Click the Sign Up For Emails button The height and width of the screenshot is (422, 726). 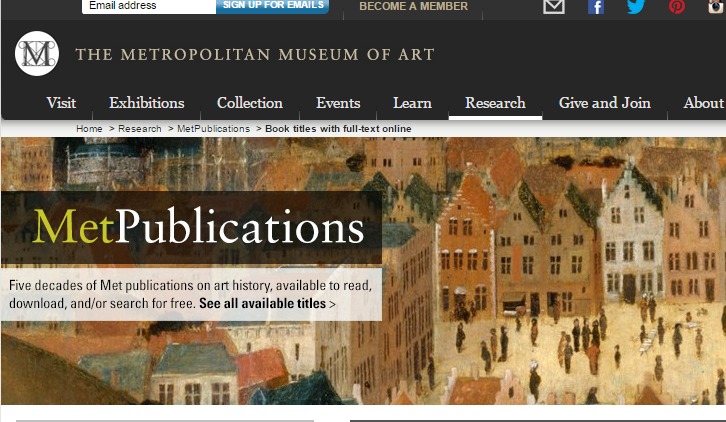[x=273, y=6]
